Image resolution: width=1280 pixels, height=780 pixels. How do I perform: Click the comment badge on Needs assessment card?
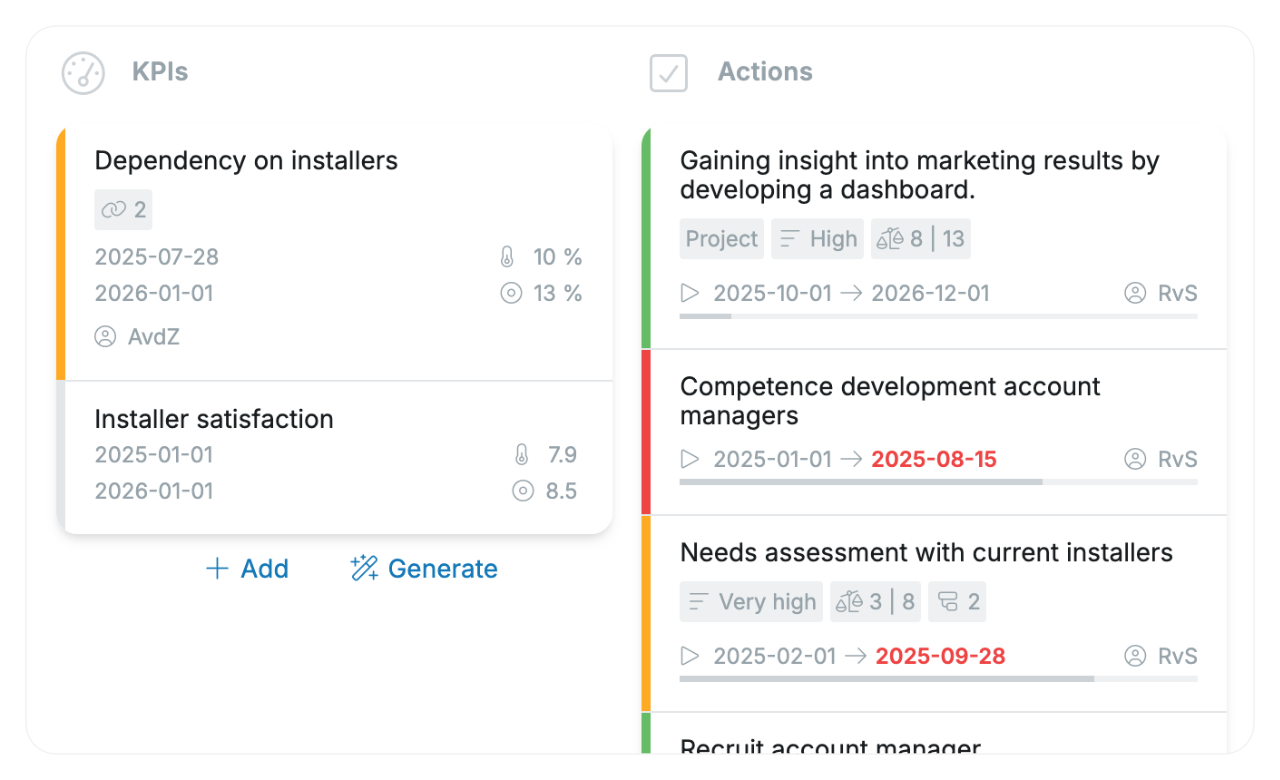point(957,601)
